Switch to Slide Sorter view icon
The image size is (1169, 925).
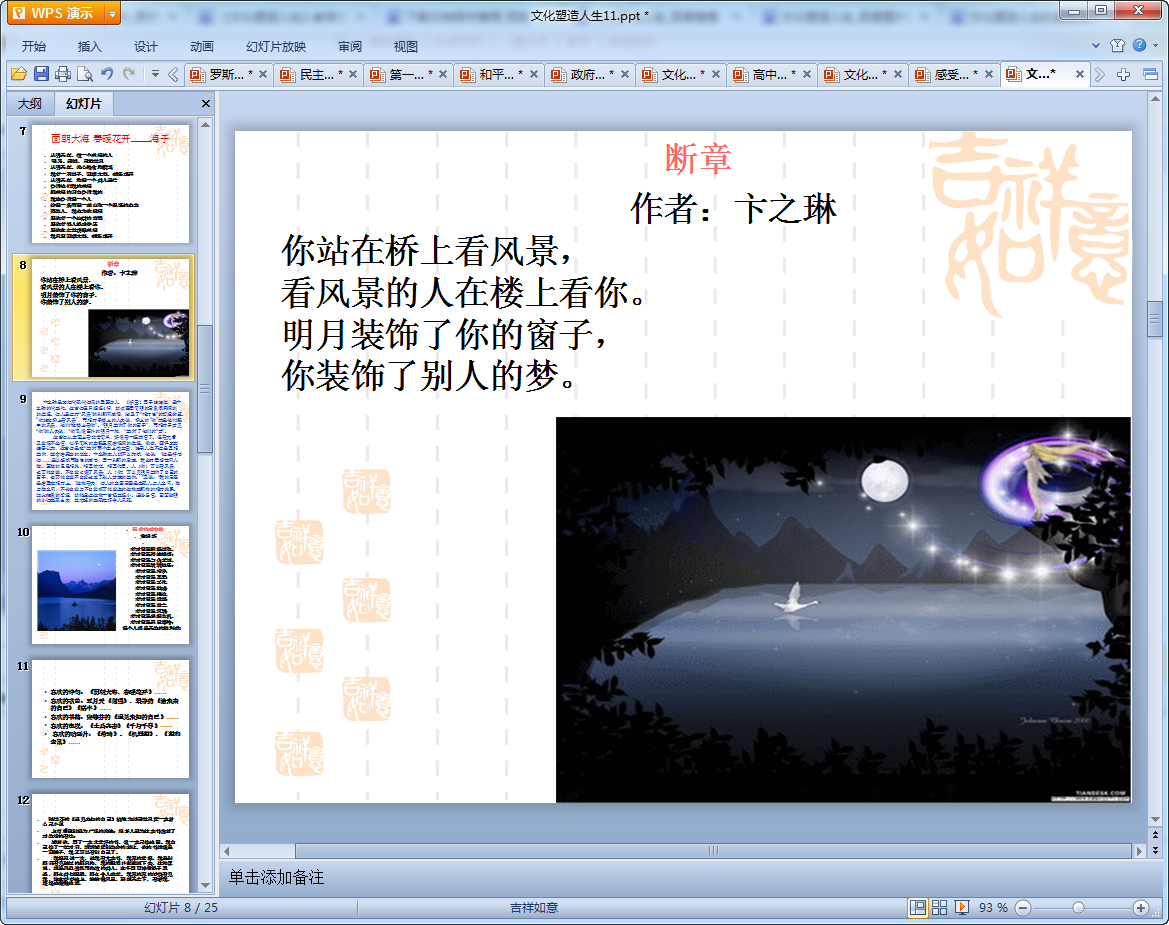coord(939,907)
